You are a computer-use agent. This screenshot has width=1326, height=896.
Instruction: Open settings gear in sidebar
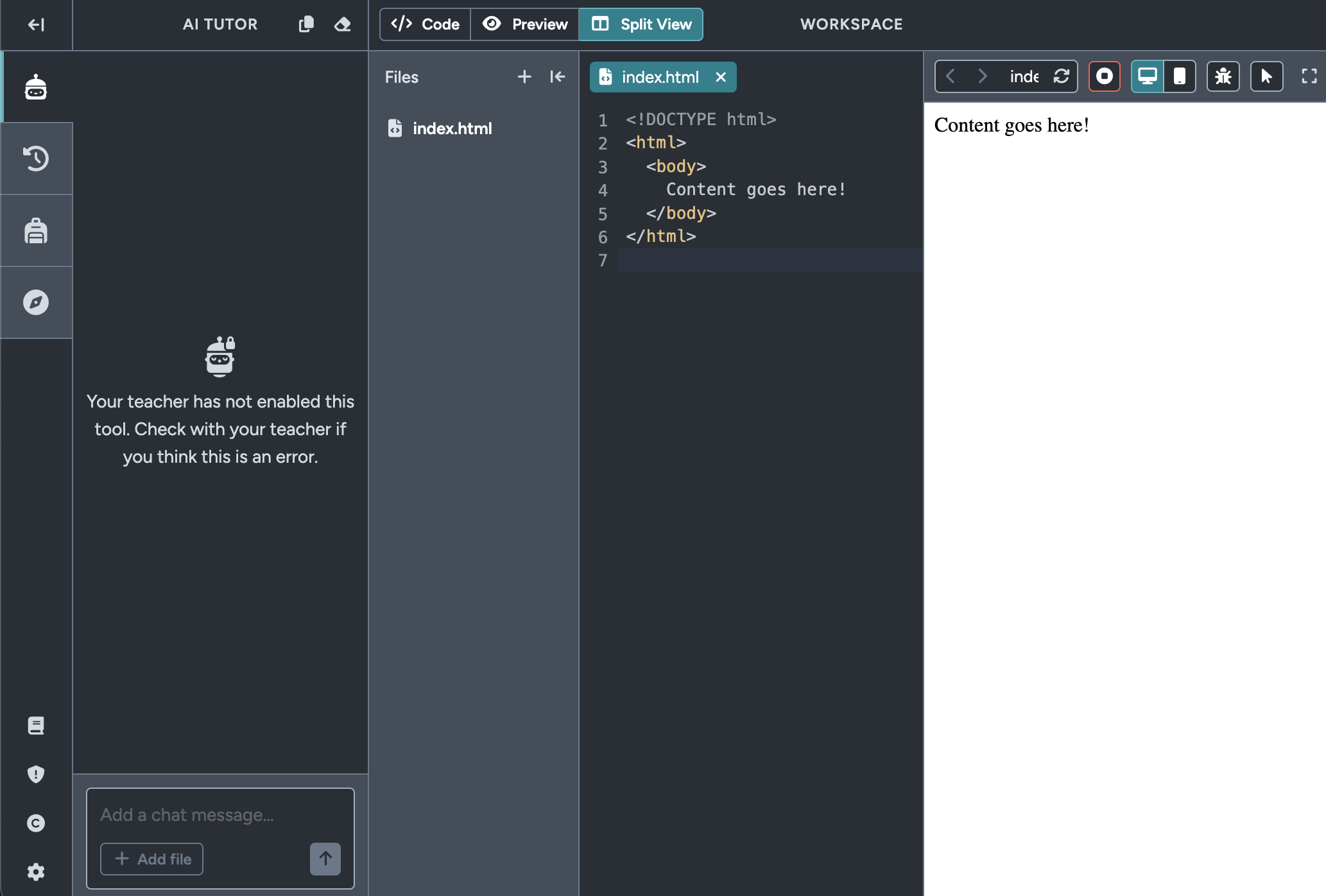coord(36,872)
